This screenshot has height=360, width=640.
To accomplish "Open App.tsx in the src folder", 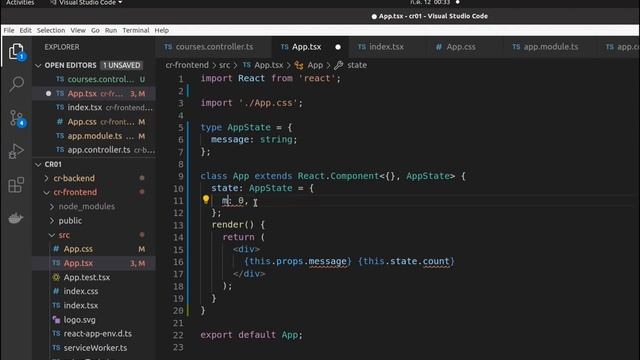I will pos(94,263).
